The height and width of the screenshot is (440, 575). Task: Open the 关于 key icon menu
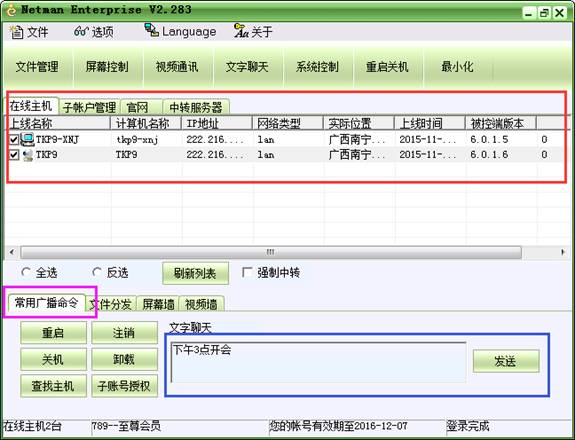click(241, 30)
